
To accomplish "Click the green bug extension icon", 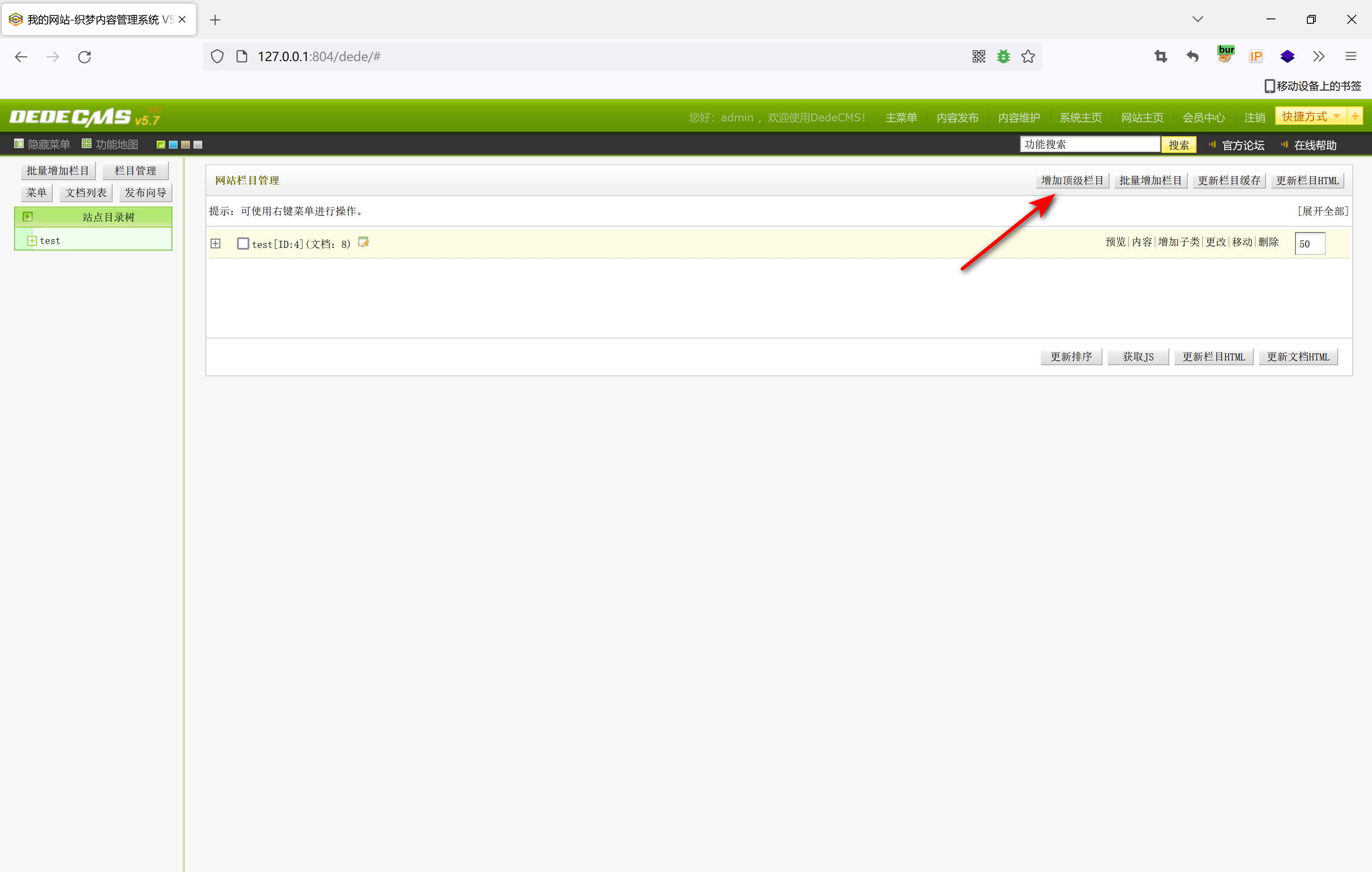I will (1003, 56).
